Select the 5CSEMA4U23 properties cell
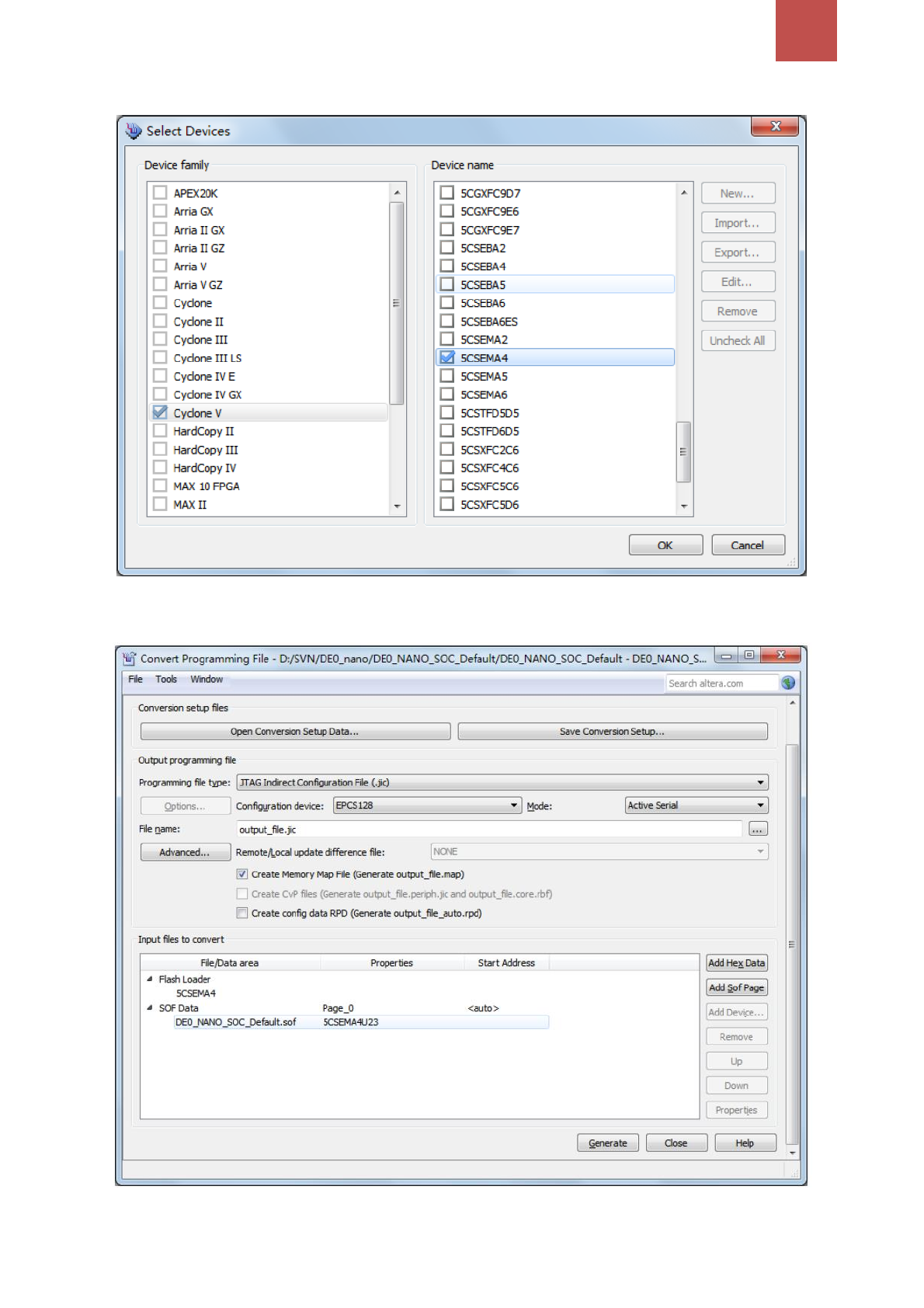This screenshot has height=1308, width=924. point(351,1022)
